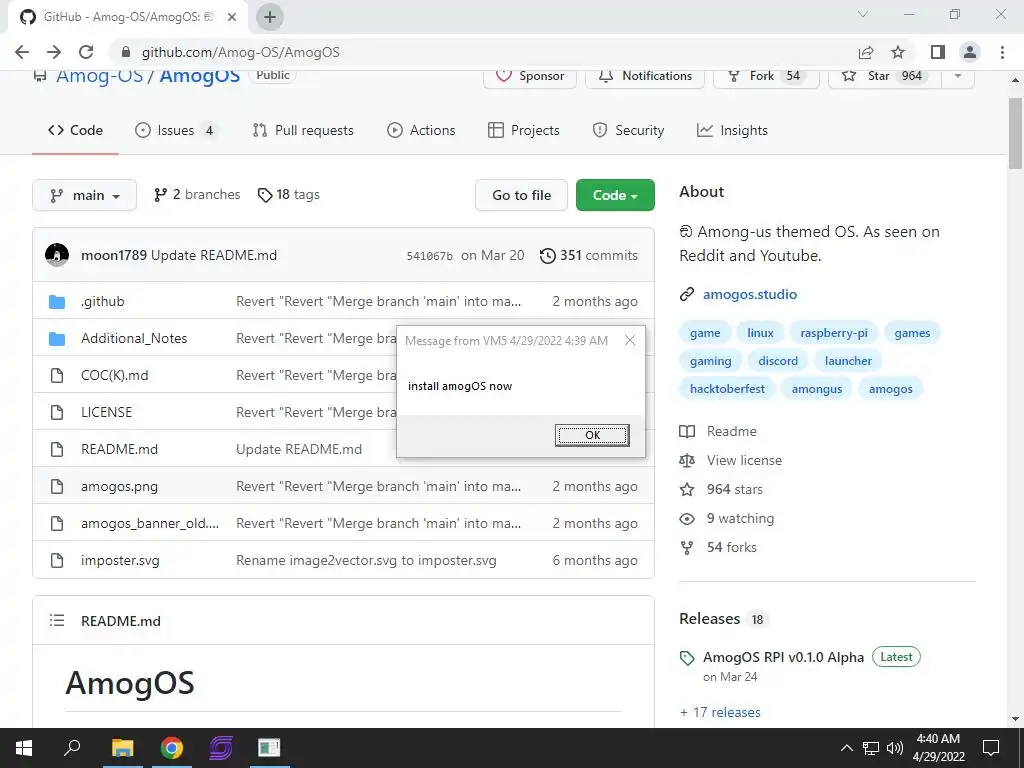This screenshot has height=768, width=1024.
Task: Click the commit history clock icon
Action: [x=547, y=255]
